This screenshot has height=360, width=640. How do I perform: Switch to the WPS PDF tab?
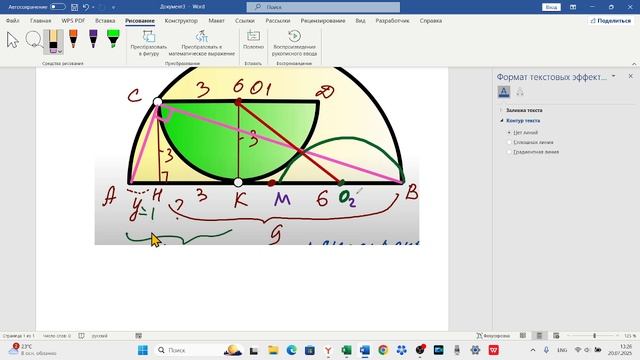click(73, 20)
